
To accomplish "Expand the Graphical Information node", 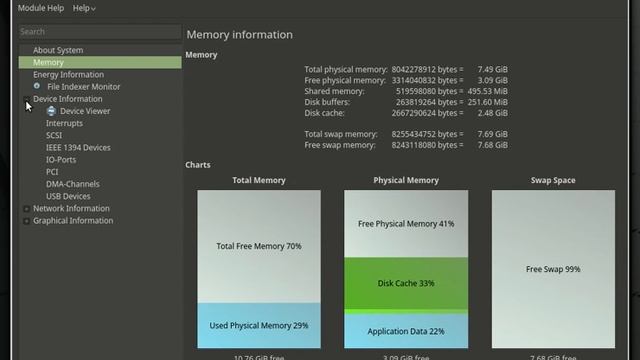I will (x=27, y=221).
